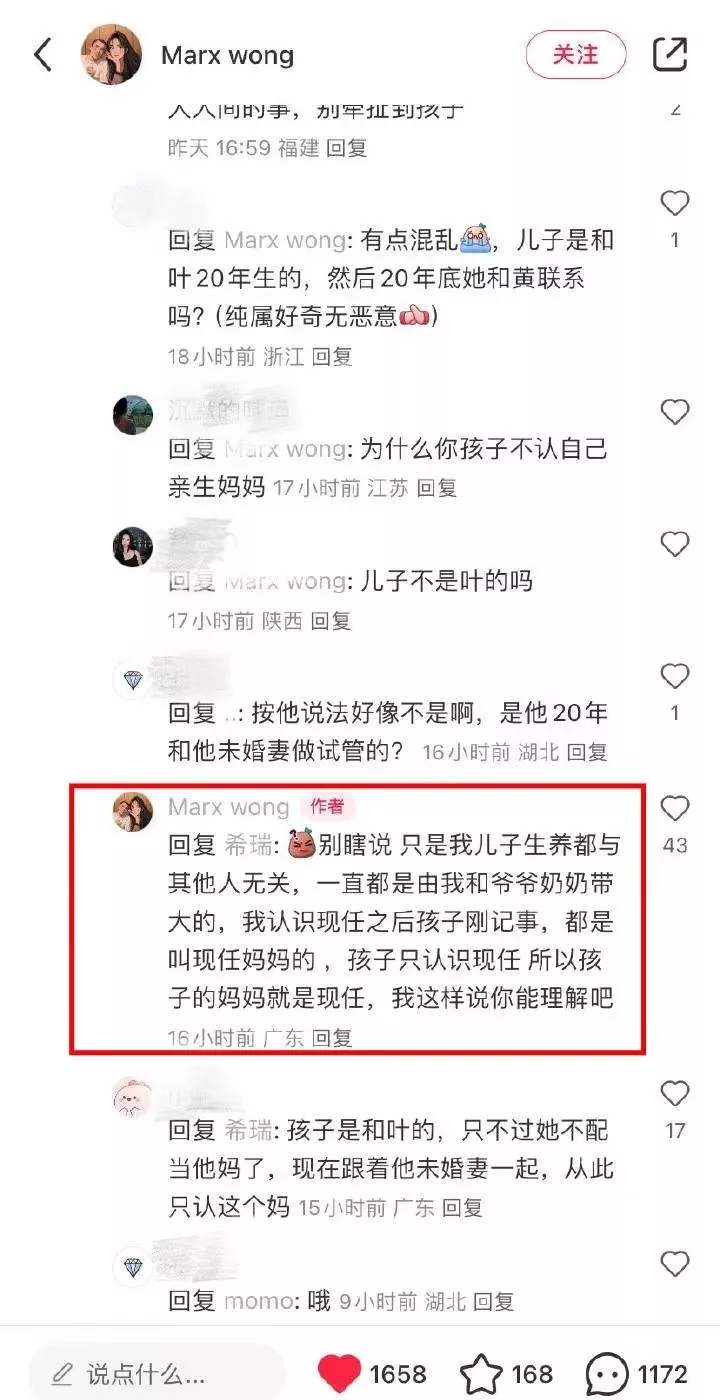Like the 16小时前 湖北 comment
Viewport: 720px width, 1400px height.
[675, 677]
